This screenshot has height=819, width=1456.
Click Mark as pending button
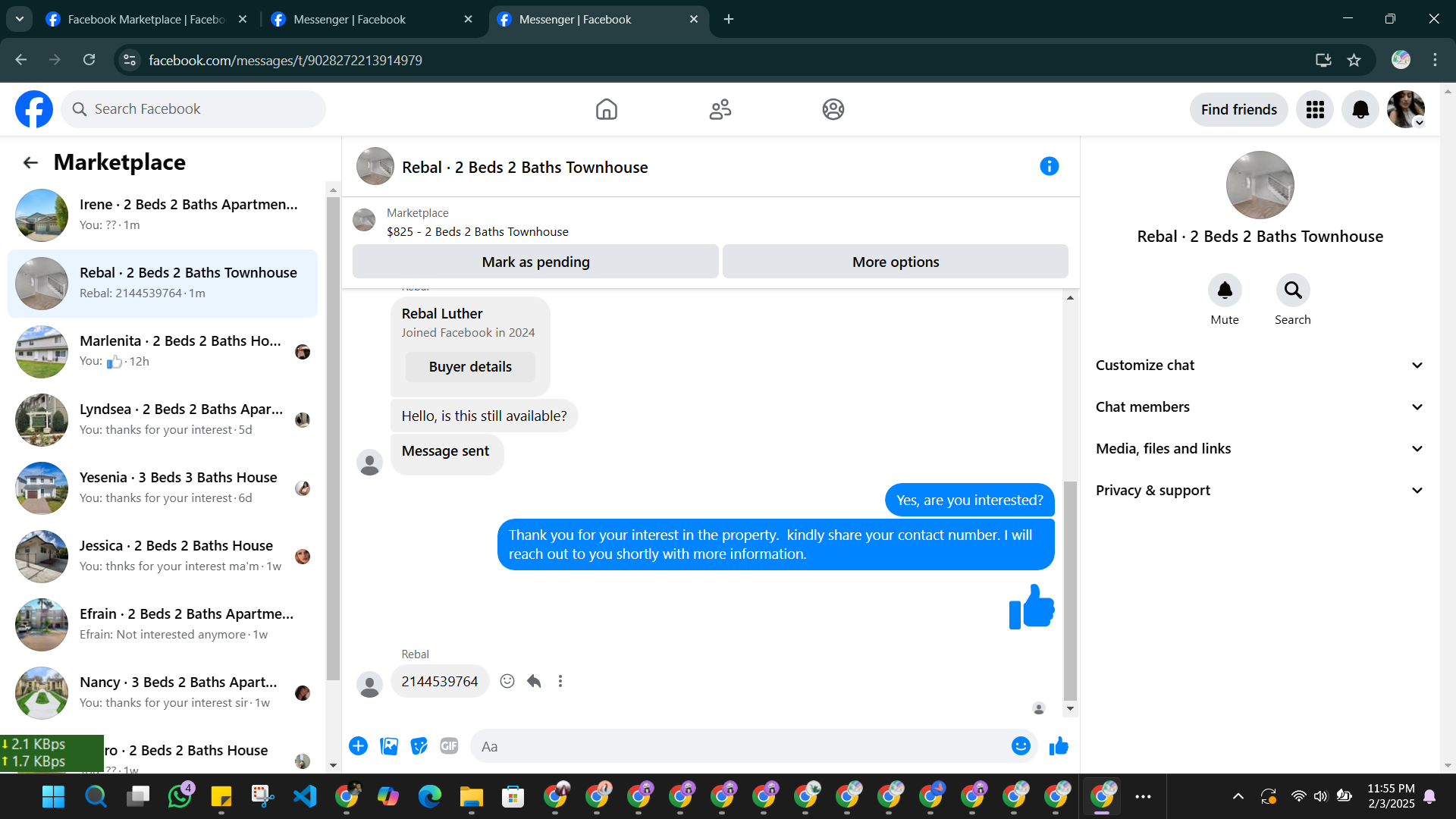point(535,262)
